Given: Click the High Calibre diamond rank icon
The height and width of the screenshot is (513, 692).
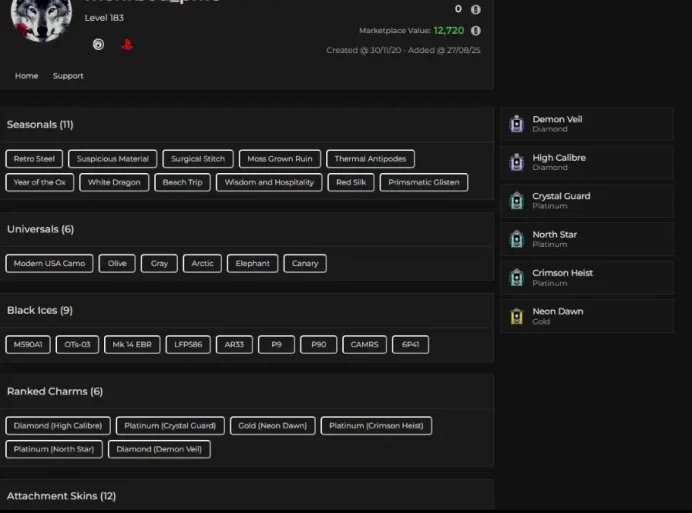Looking at the screenshot, I should tap(517, 162).
